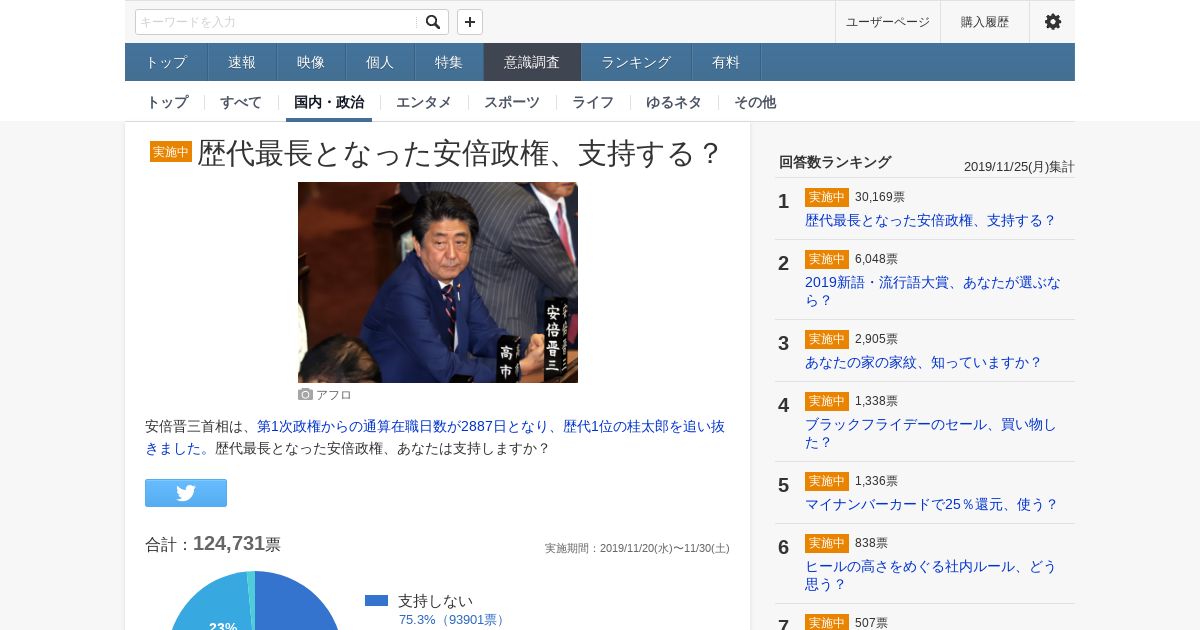Select the スポーツ sub-category tab
1200x630 pixels.
[x=512, y=102]
